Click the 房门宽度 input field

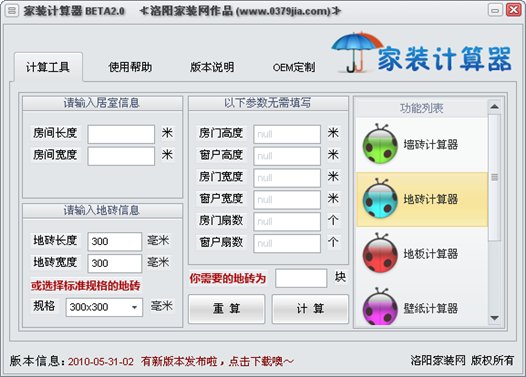(287, 178)
